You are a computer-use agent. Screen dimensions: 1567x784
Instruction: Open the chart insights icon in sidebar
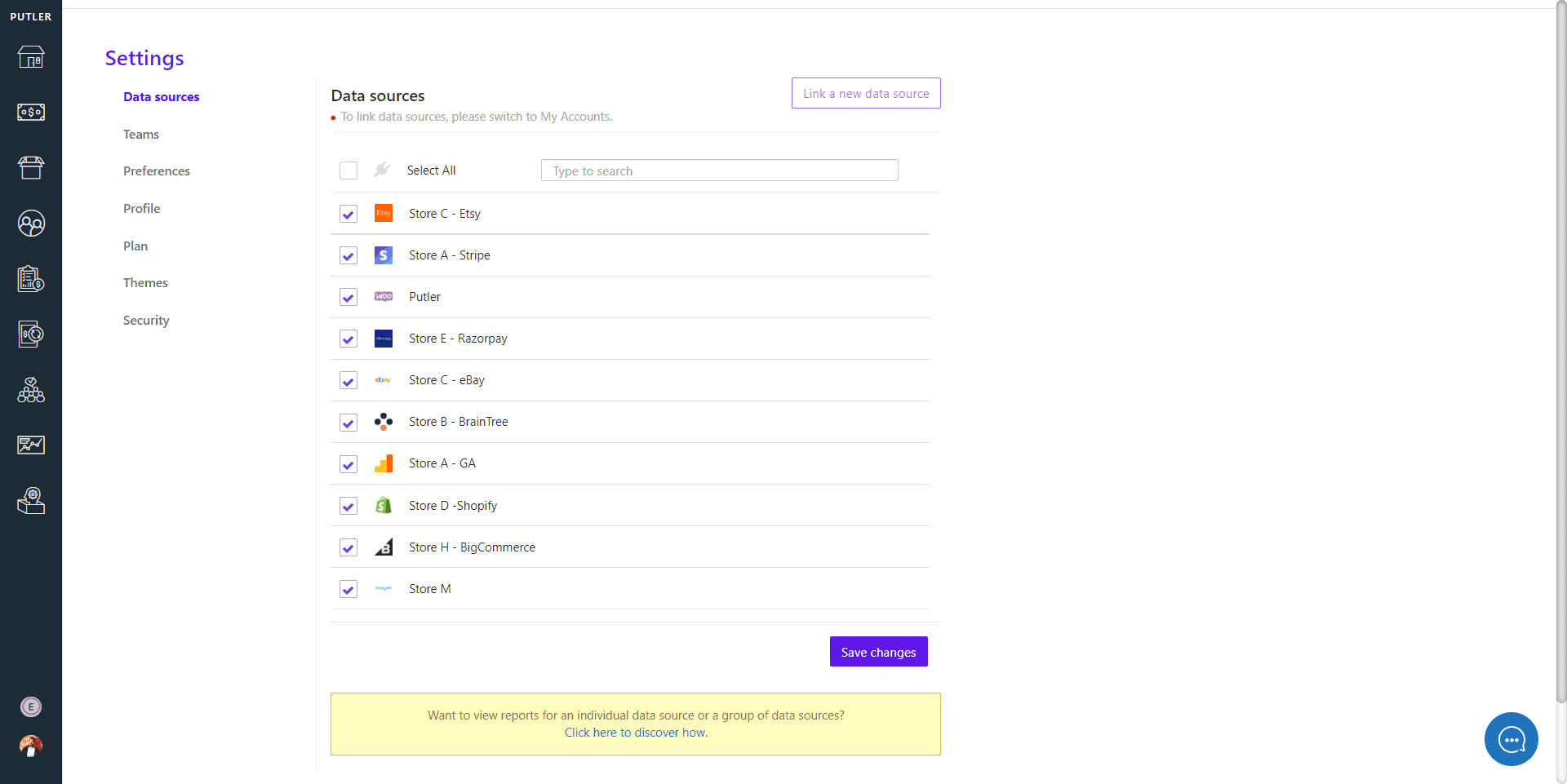tap(31, 445)
